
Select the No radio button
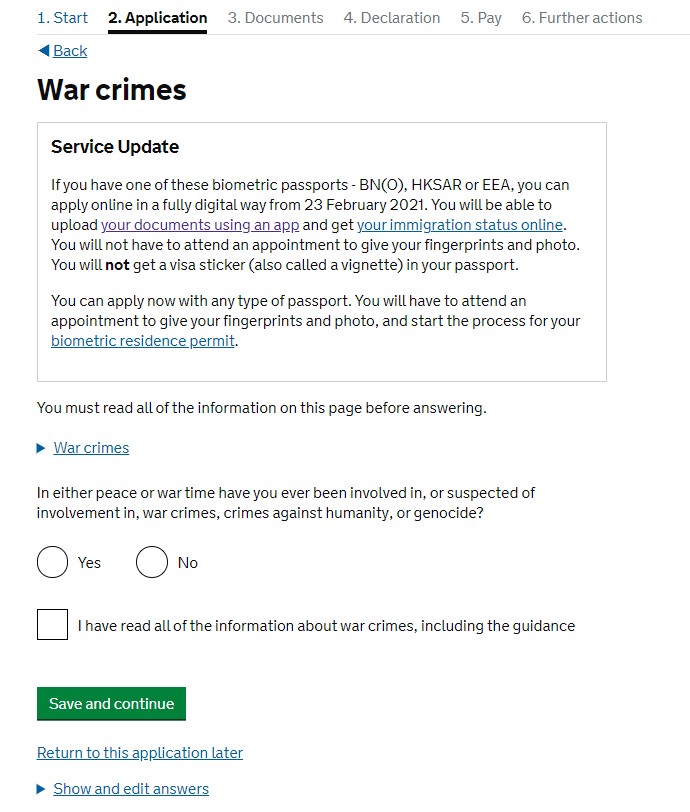point(152,563)
